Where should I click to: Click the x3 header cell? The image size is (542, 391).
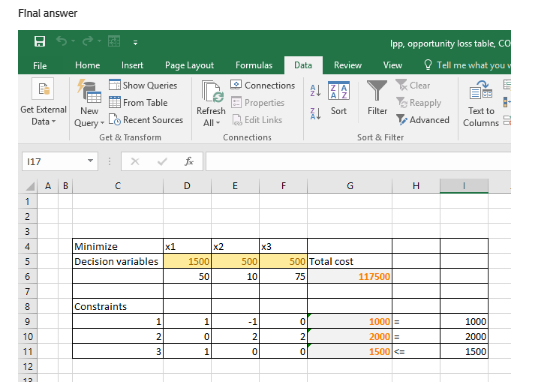(283, 246)
